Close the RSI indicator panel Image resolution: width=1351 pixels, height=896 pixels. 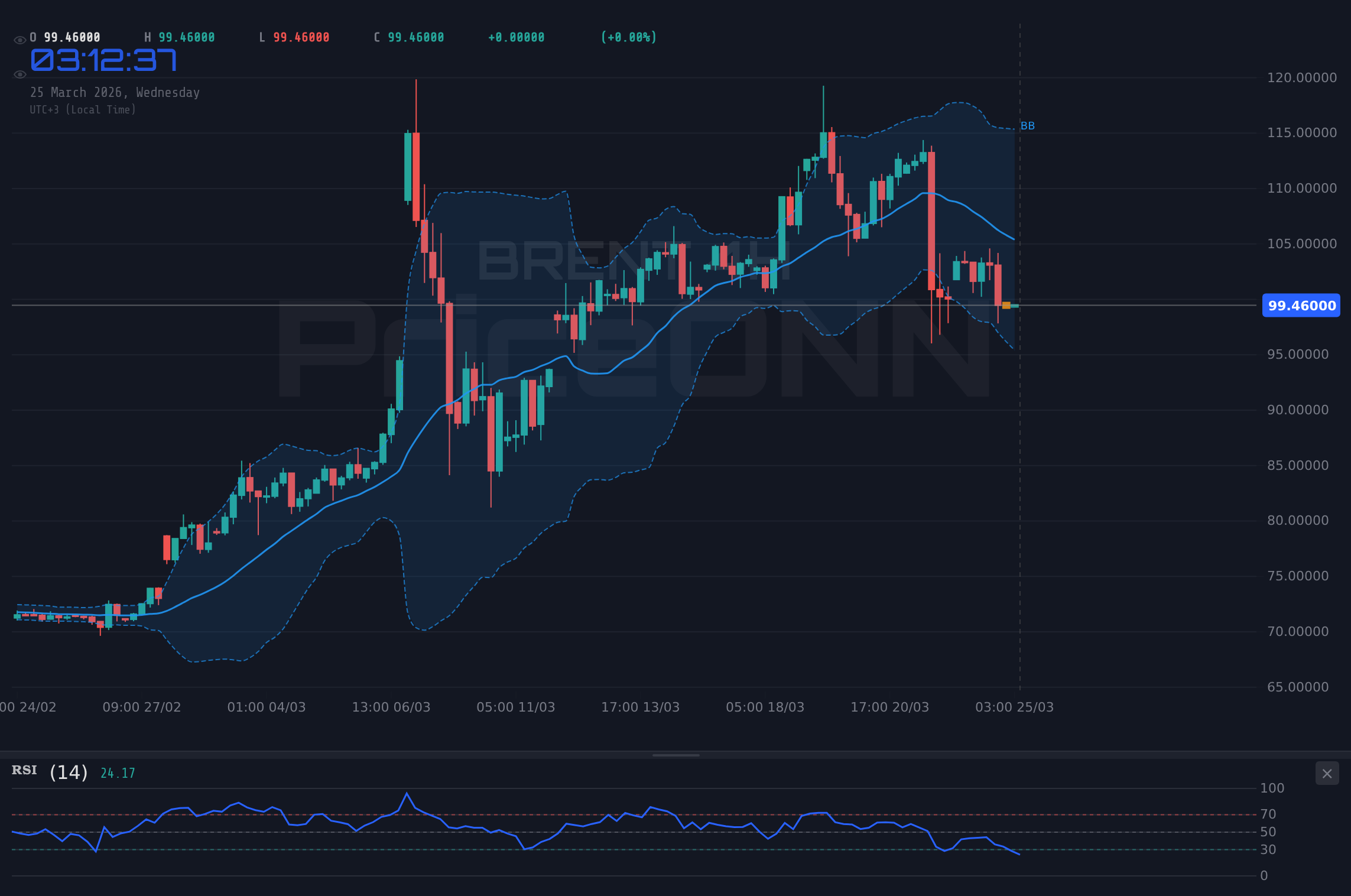pyautogui.click(x=1327, y=773)
